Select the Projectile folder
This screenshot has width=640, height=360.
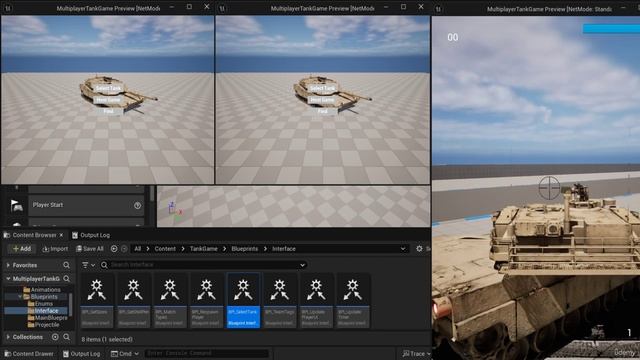coord(43,325)
